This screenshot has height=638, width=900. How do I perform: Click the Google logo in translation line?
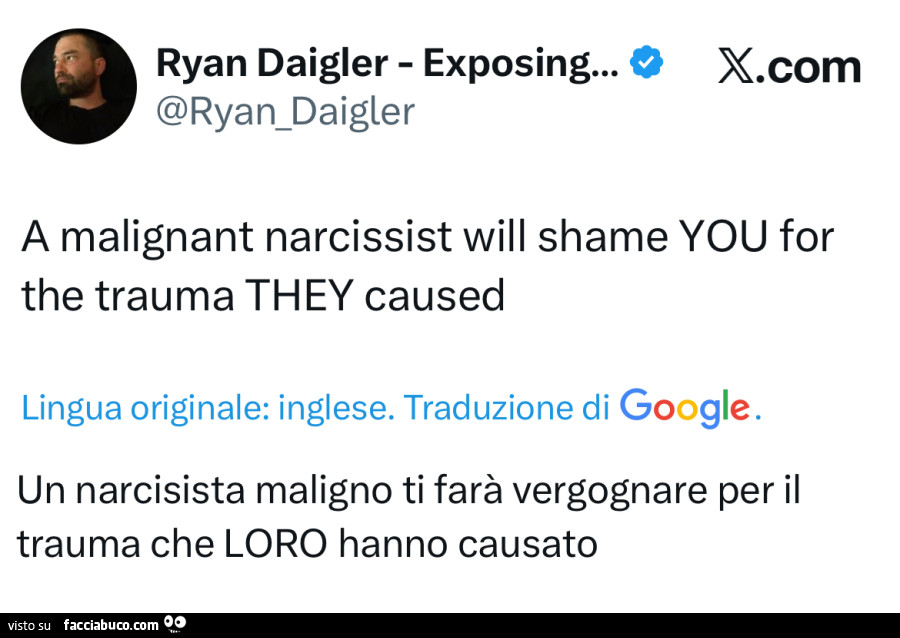pos(685,408)
